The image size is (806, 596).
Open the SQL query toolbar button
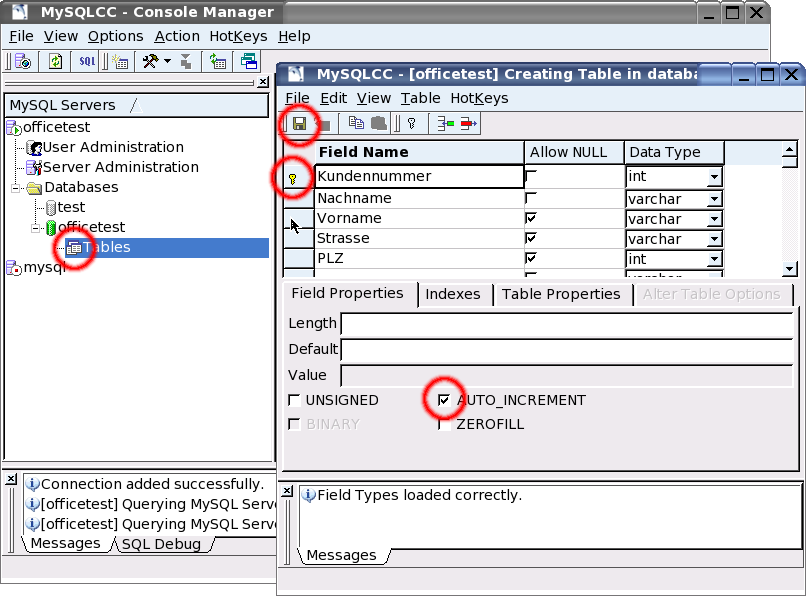point(88,61)
